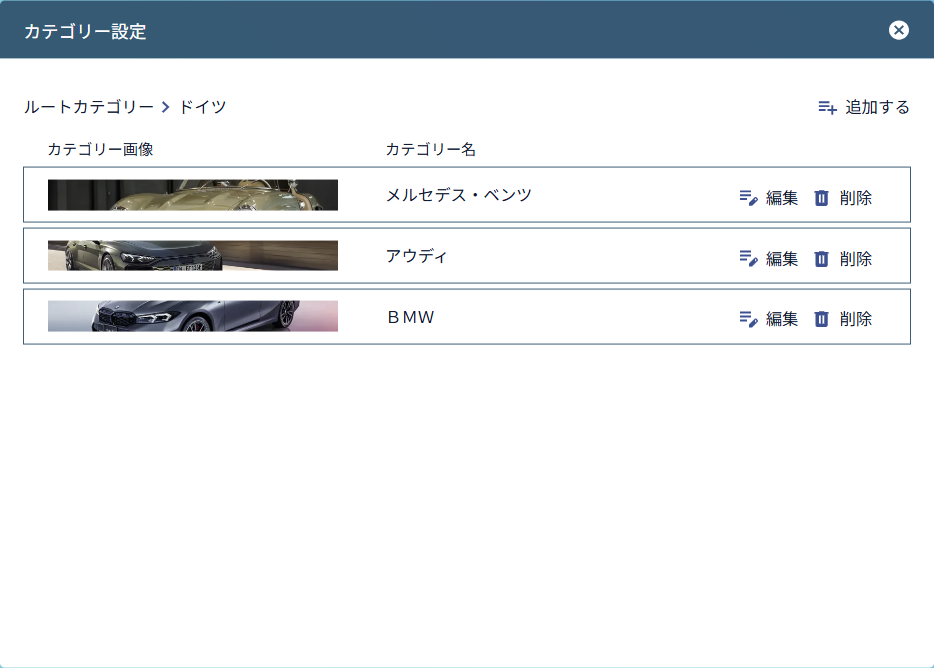This screenshot has height=668, width=934.
Task: Click 編集 text for BMW
Action: [x=782, y=319]
